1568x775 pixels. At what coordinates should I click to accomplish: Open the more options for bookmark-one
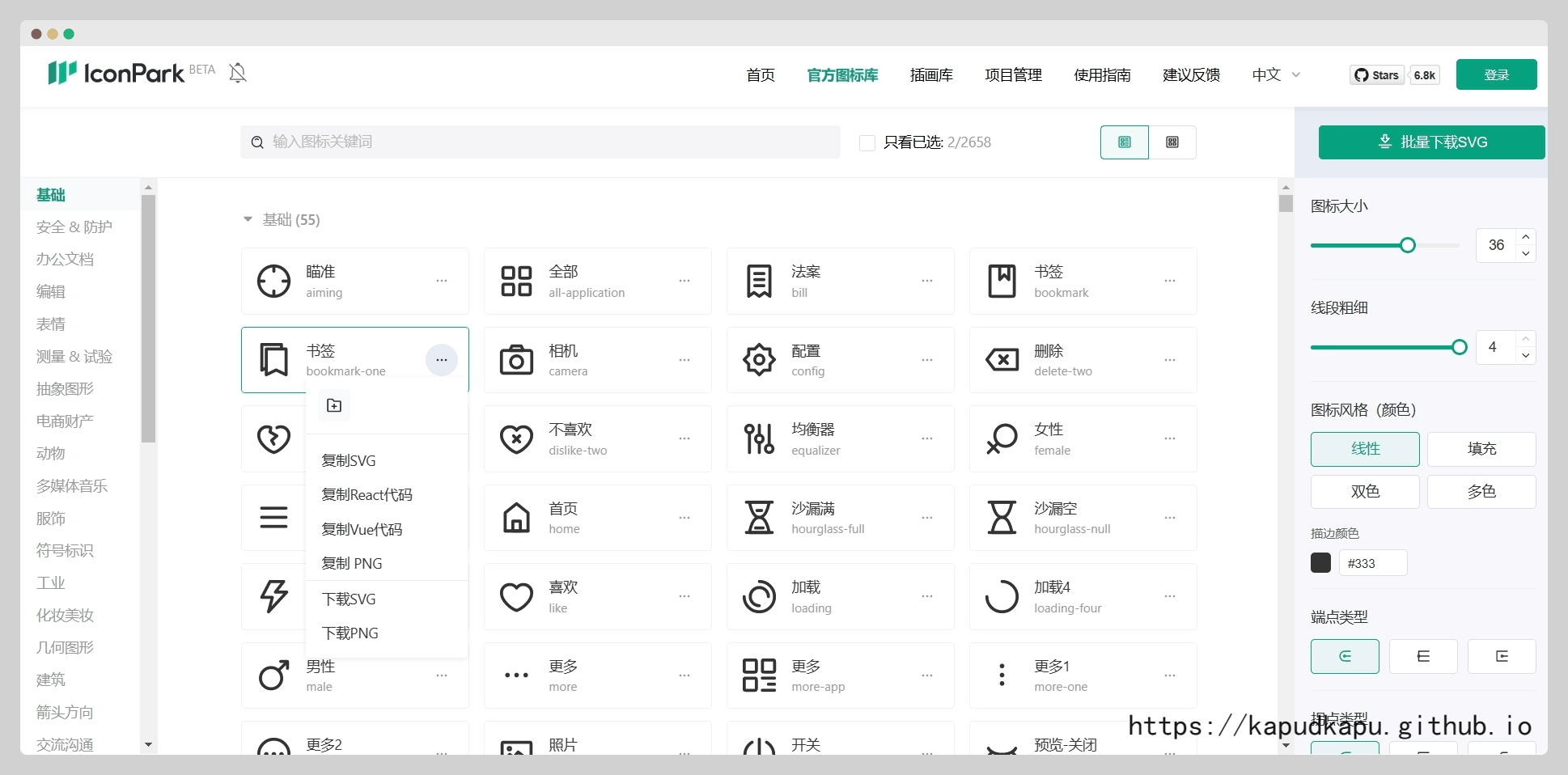442,360
